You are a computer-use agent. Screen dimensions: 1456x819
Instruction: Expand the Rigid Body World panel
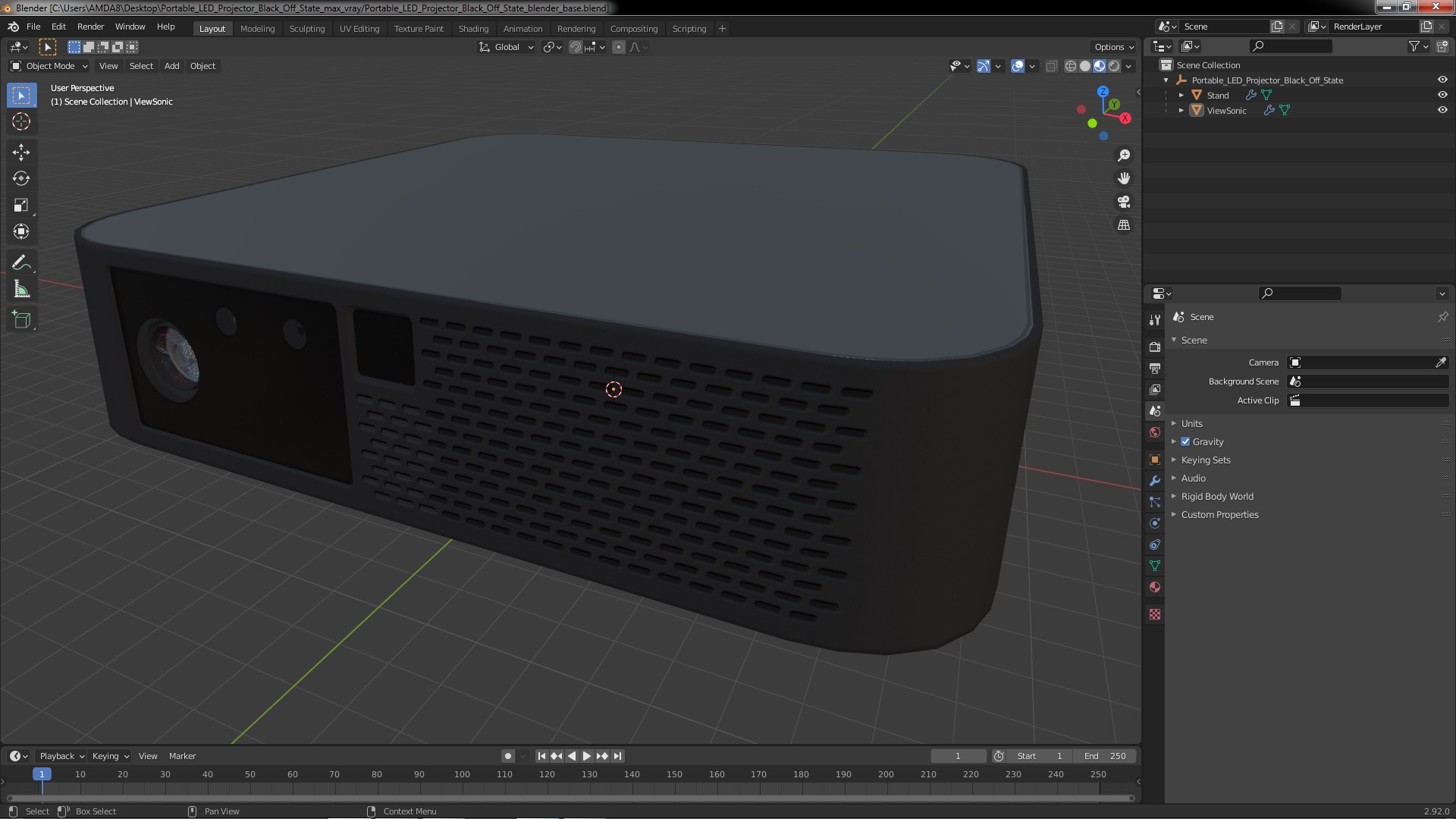(1217, 496)
